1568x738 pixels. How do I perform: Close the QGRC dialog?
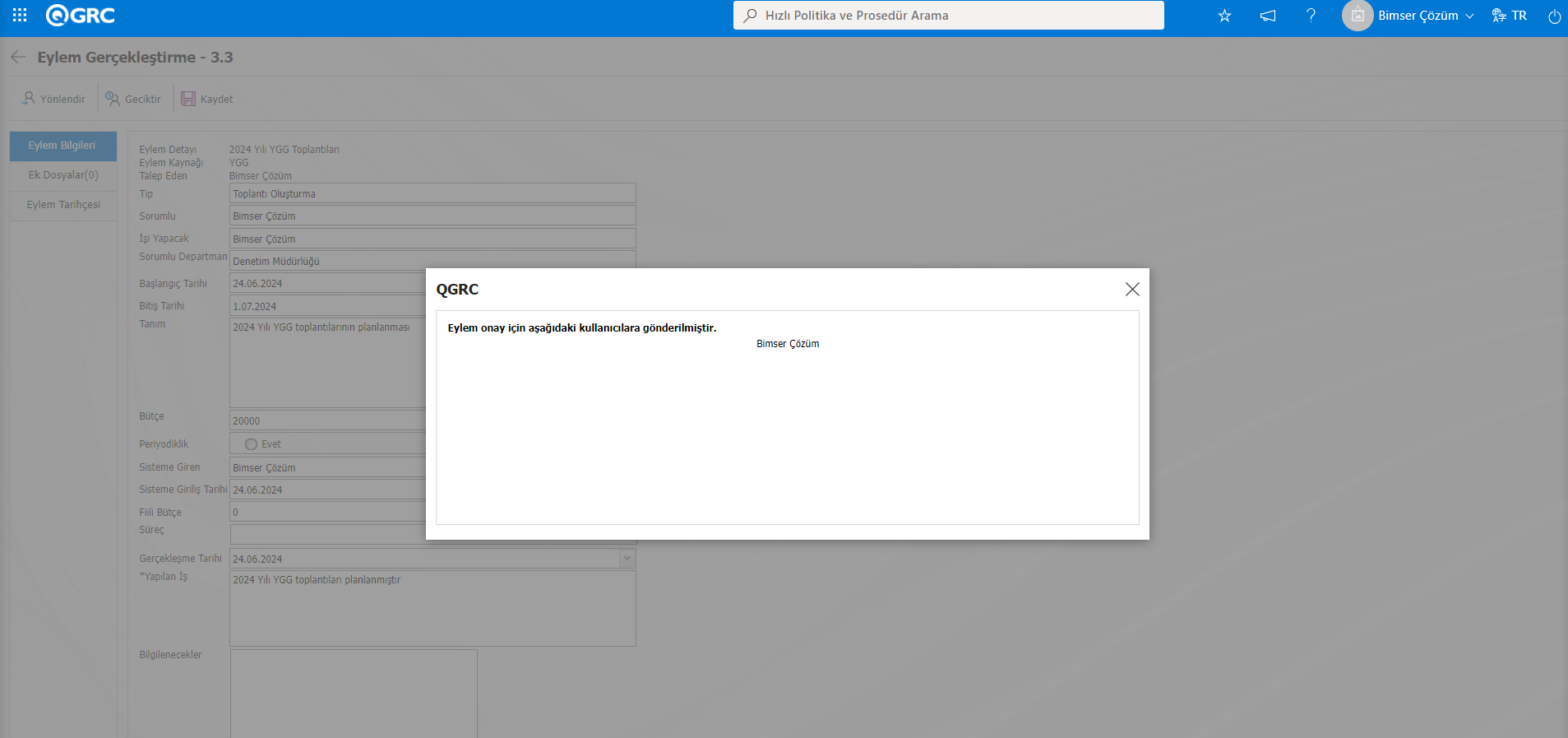[x=1132, y=289]
